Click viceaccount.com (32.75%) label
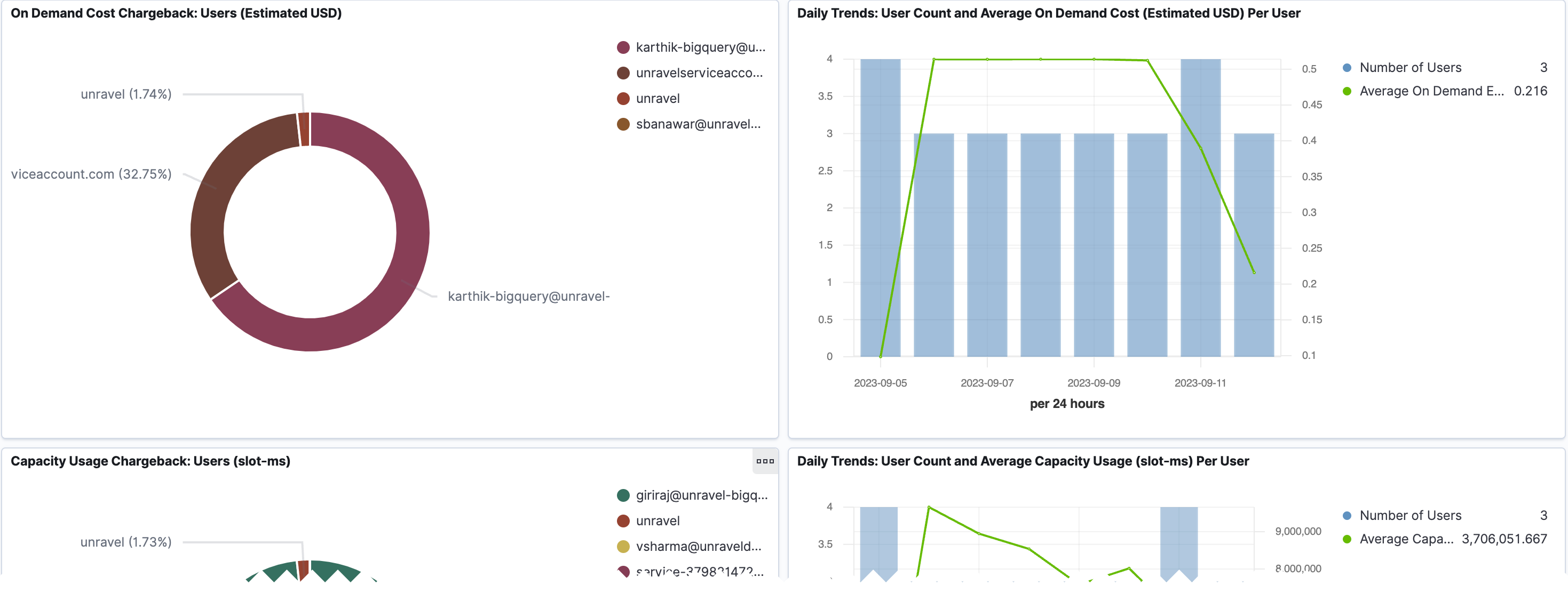Viewport: 1568px width, 609px height. point(91,174)
